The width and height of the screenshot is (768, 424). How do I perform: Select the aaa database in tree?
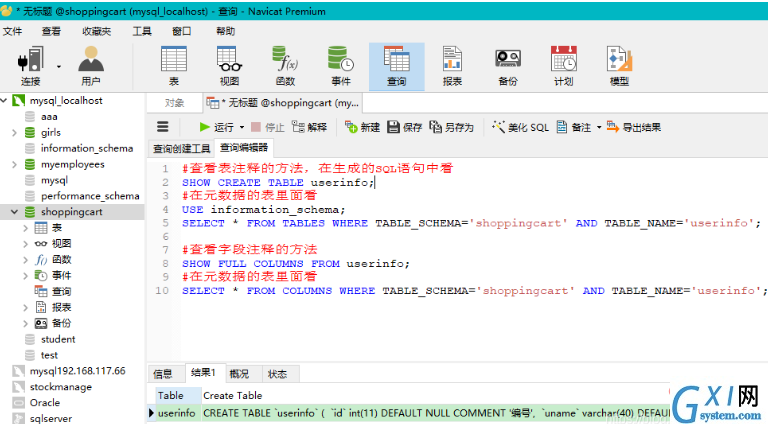[49, 117]
